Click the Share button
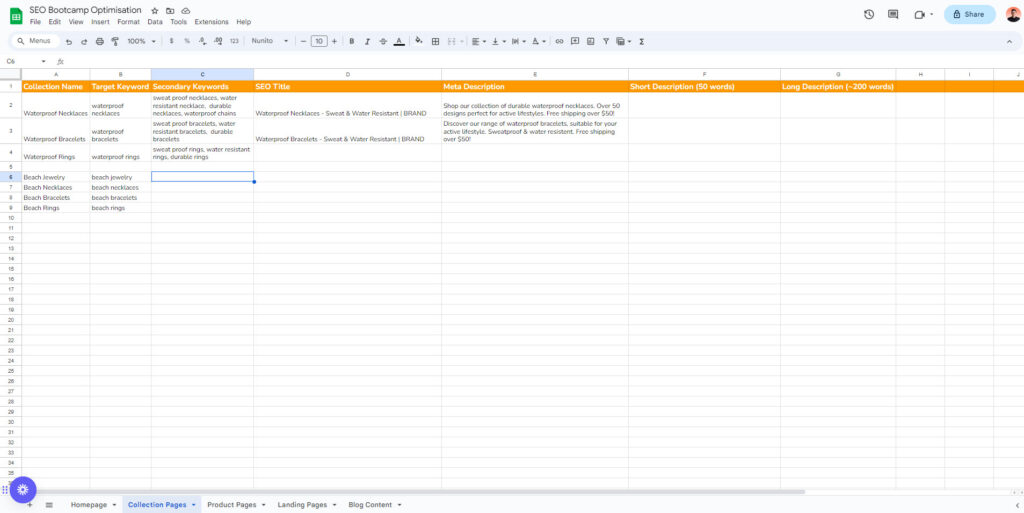 click(969, 14)
